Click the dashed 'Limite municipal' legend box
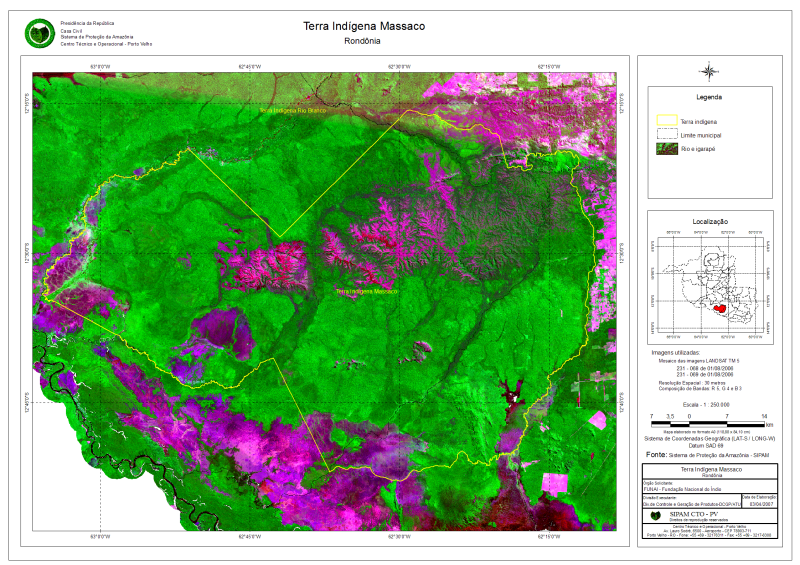This screenshot has width=800, height=565. tap(667, 134)
